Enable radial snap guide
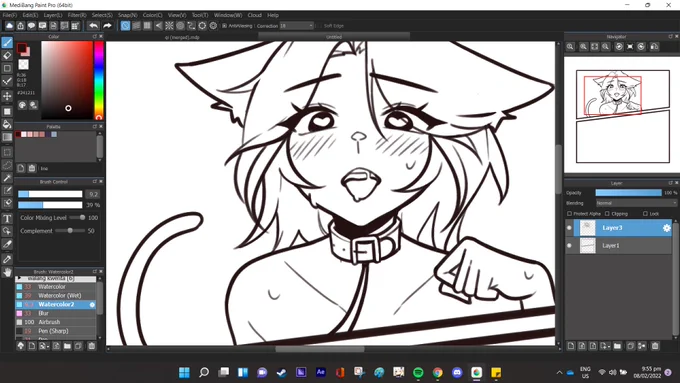Image resolution: width=680 pixels, height=383 pixels. (x=169, y=26)
